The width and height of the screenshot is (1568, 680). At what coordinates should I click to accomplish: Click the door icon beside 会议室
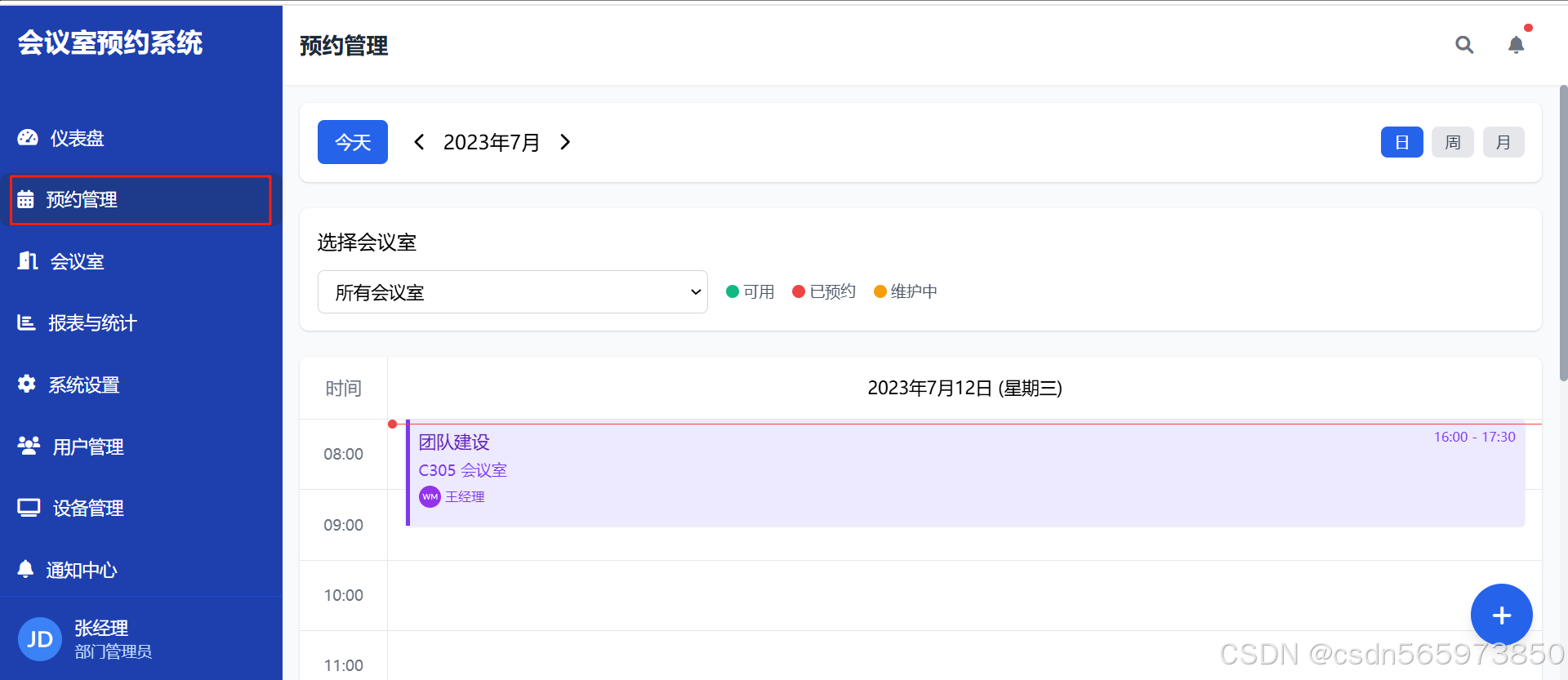[x=28, y=261]
